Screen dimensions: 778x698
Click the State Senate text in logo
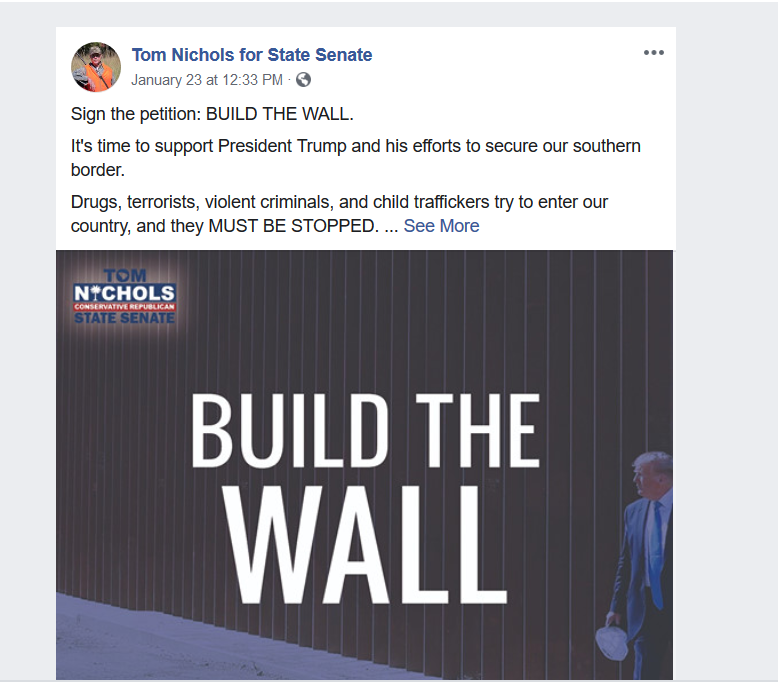[x=124, y=317]
